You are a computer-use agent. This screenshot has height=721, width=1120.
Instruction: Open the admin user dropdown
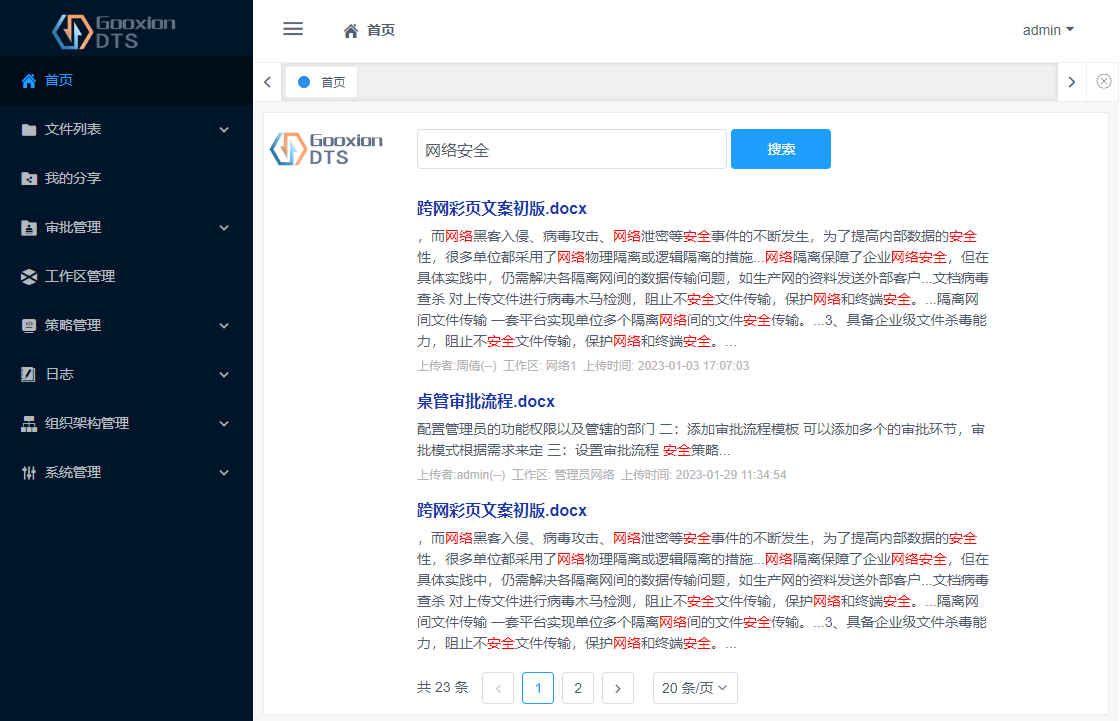point(1048,30)
